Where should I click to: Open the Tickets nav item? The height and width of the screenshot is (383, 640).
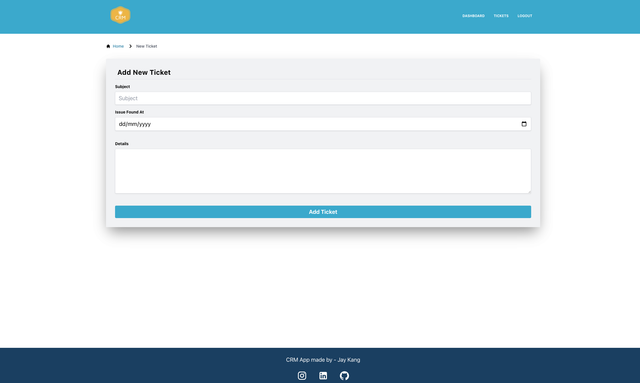501,16
